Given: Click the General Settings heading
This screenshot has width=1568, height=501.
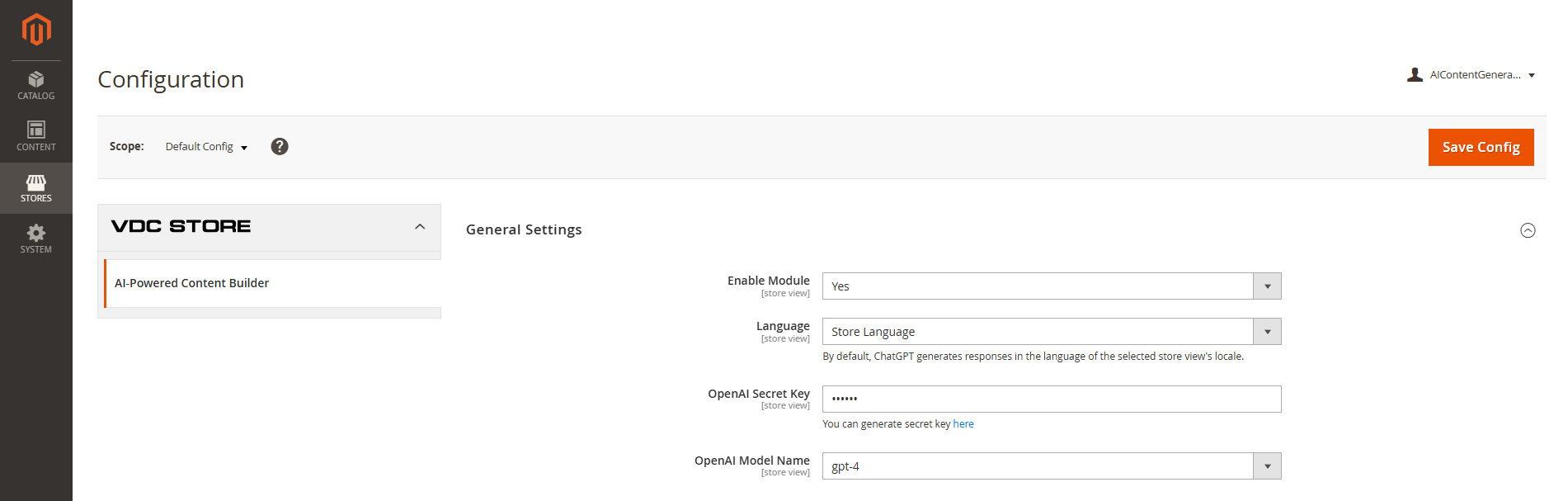Looking at the screenshot, I should [524, 229].
